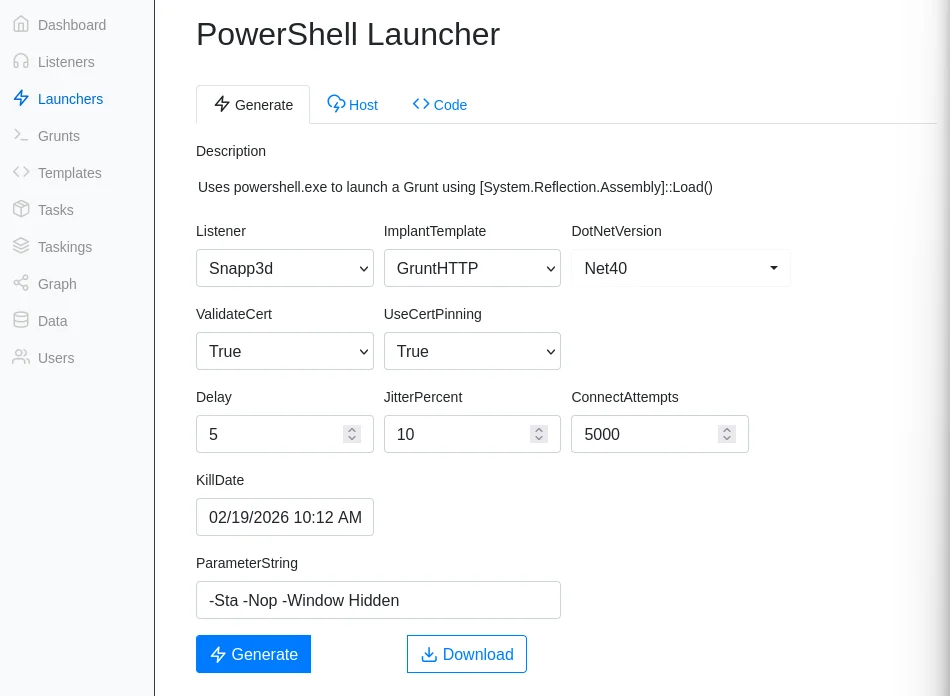Open the Listener dropdown showing Snapp3d
The height and width of the screenshot is (696, 950).
pos(285,268)
